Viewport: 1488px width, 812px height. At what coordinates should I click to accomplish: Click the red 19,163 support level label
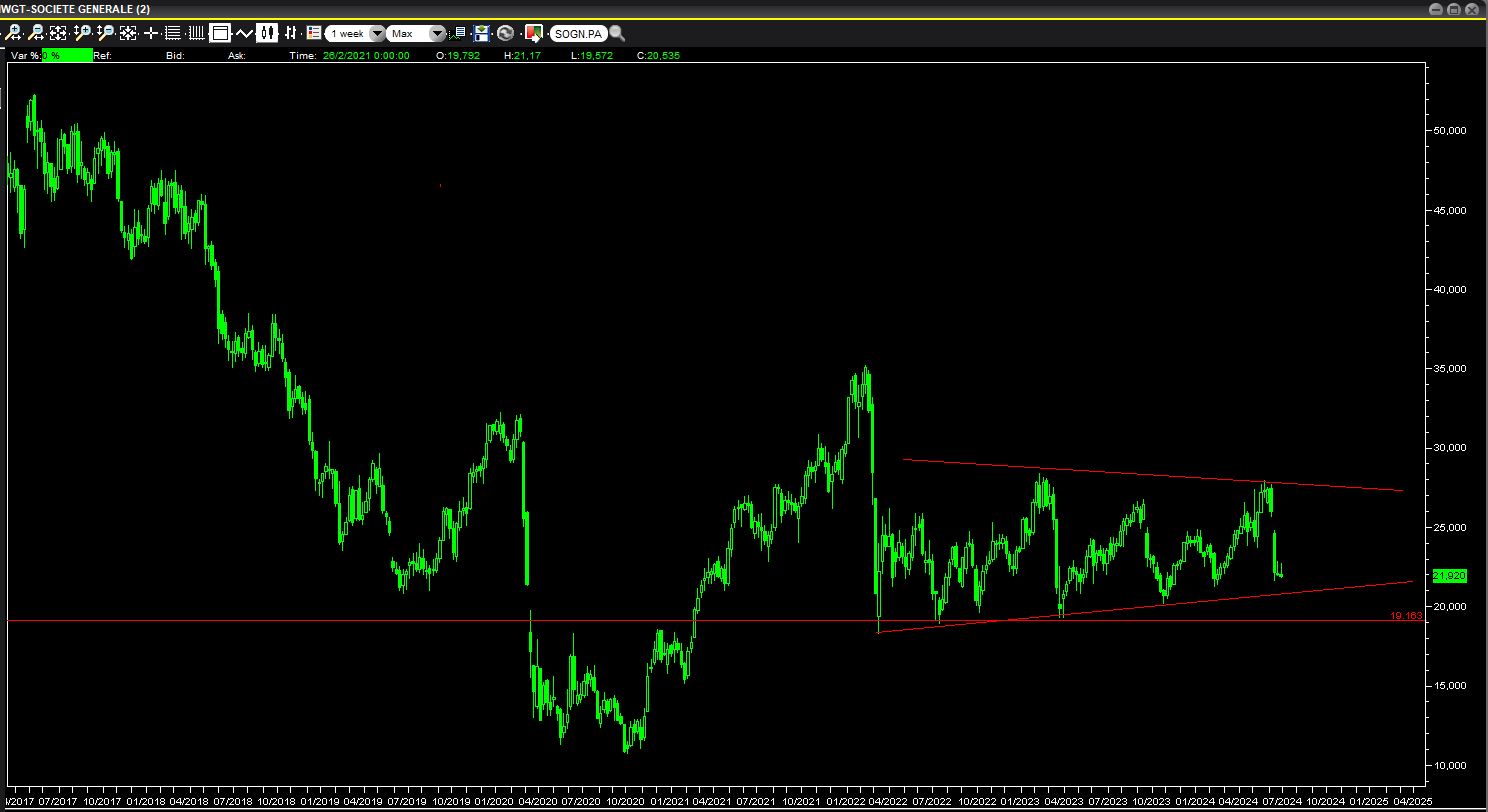pos(1406,616)
